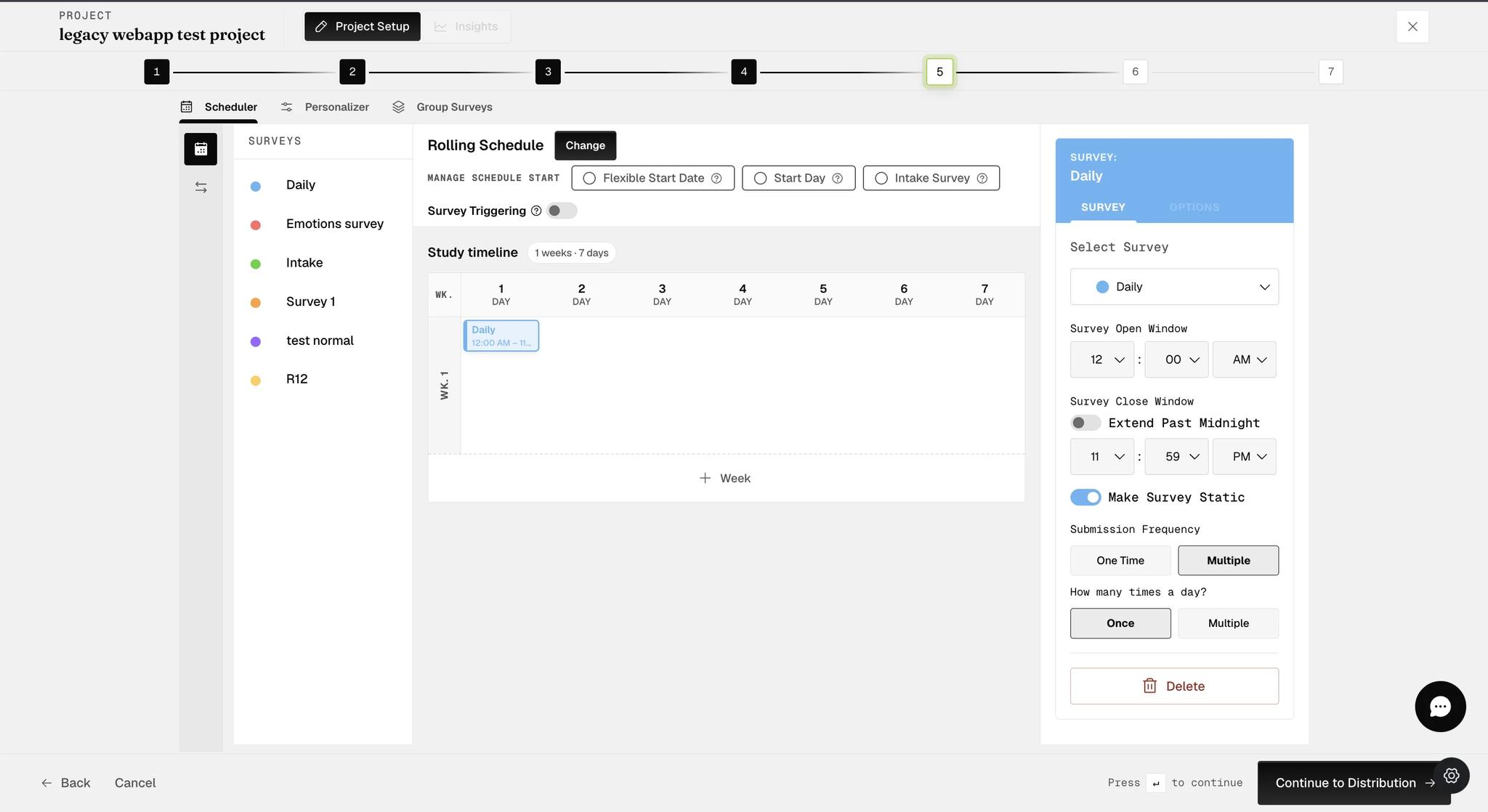Open the AM period dropdown

coord(1244,360)
